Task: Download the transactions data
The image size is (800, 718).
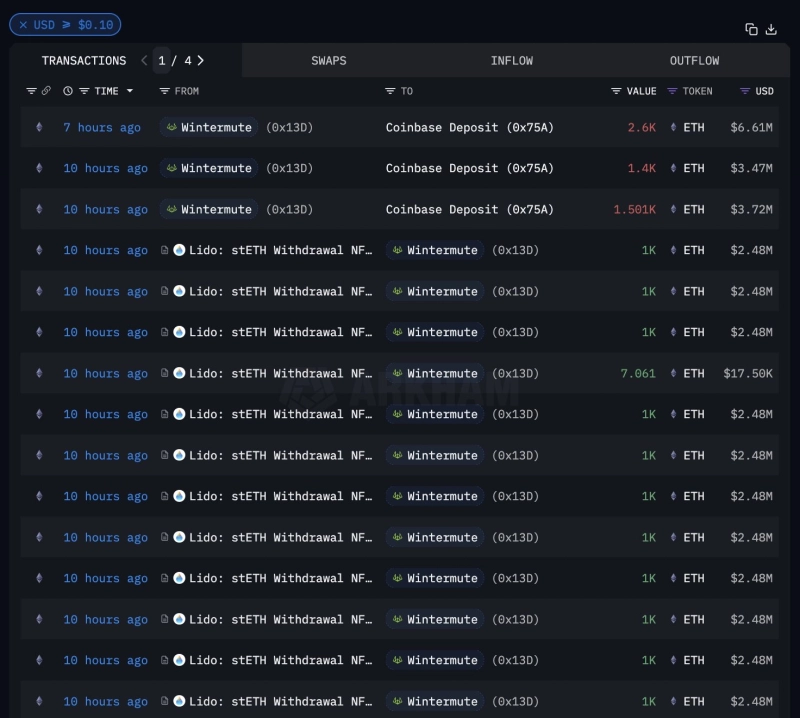Action: coord(771,30)
